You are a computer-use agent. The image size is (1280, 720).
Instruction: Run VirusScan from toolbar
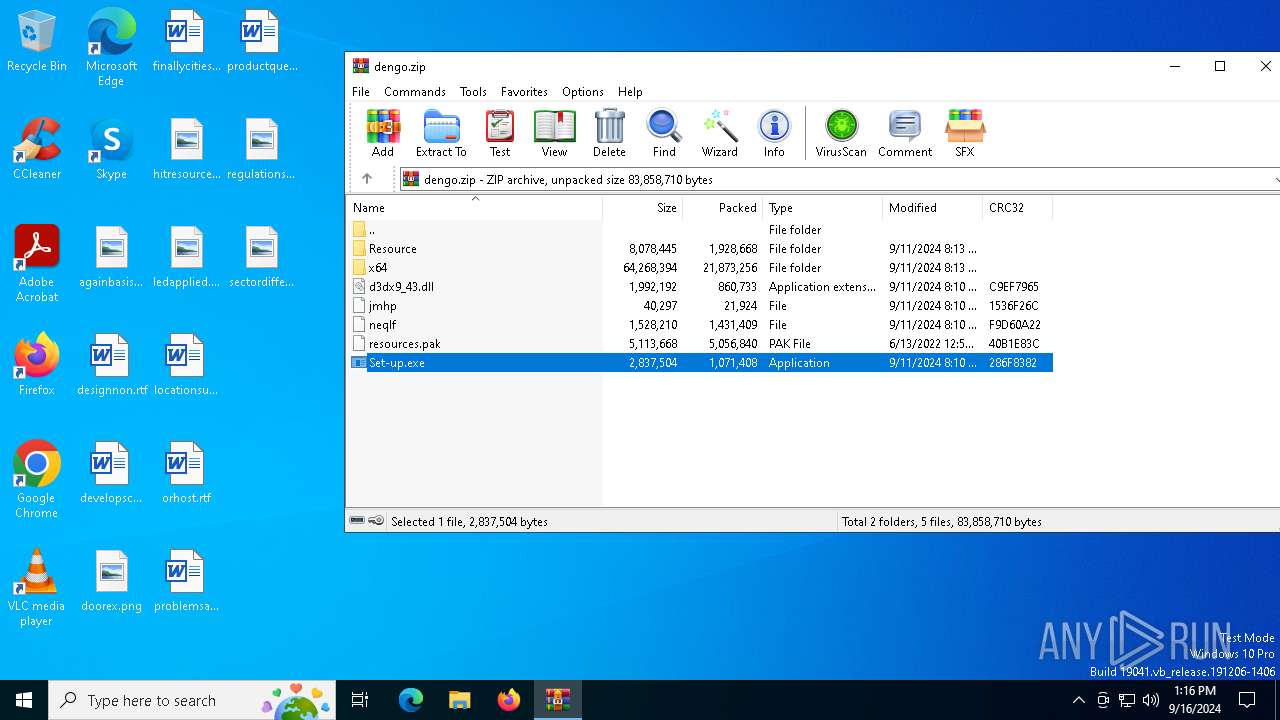pyautogui.click(x=841, y=134)
